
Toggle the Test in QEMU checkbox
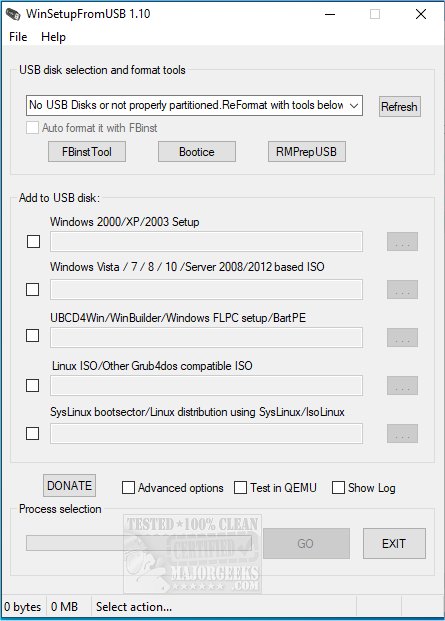[x=240, y=488]
